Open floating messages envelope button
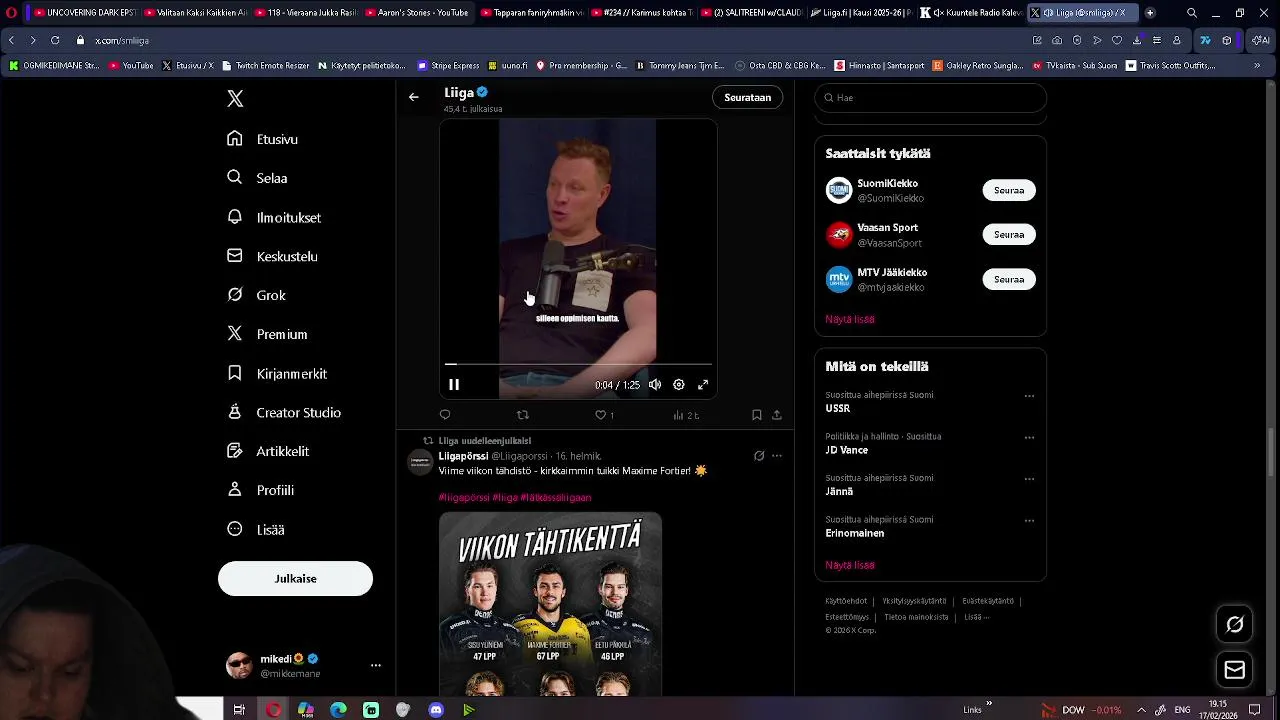The width and height of the screenshot is (1280, 720). (x=1235, y=670)
